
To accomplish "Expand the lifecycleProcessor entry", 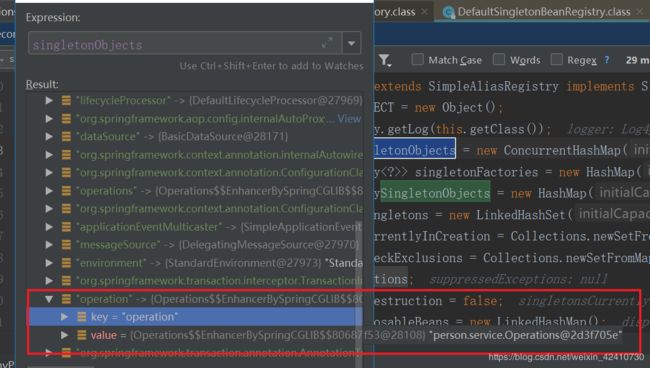I will (49, 100).
